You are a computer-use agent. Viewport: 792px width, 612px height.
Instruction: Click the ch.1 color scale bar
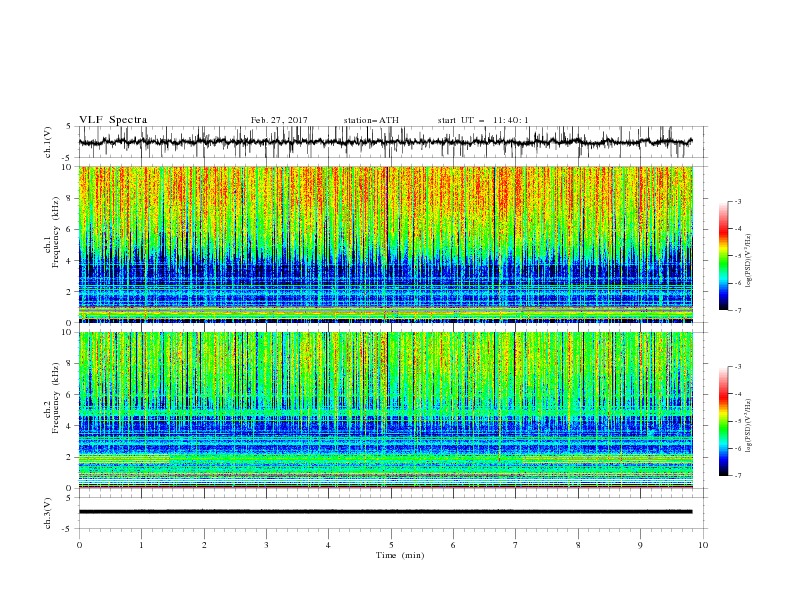point(724,256)
